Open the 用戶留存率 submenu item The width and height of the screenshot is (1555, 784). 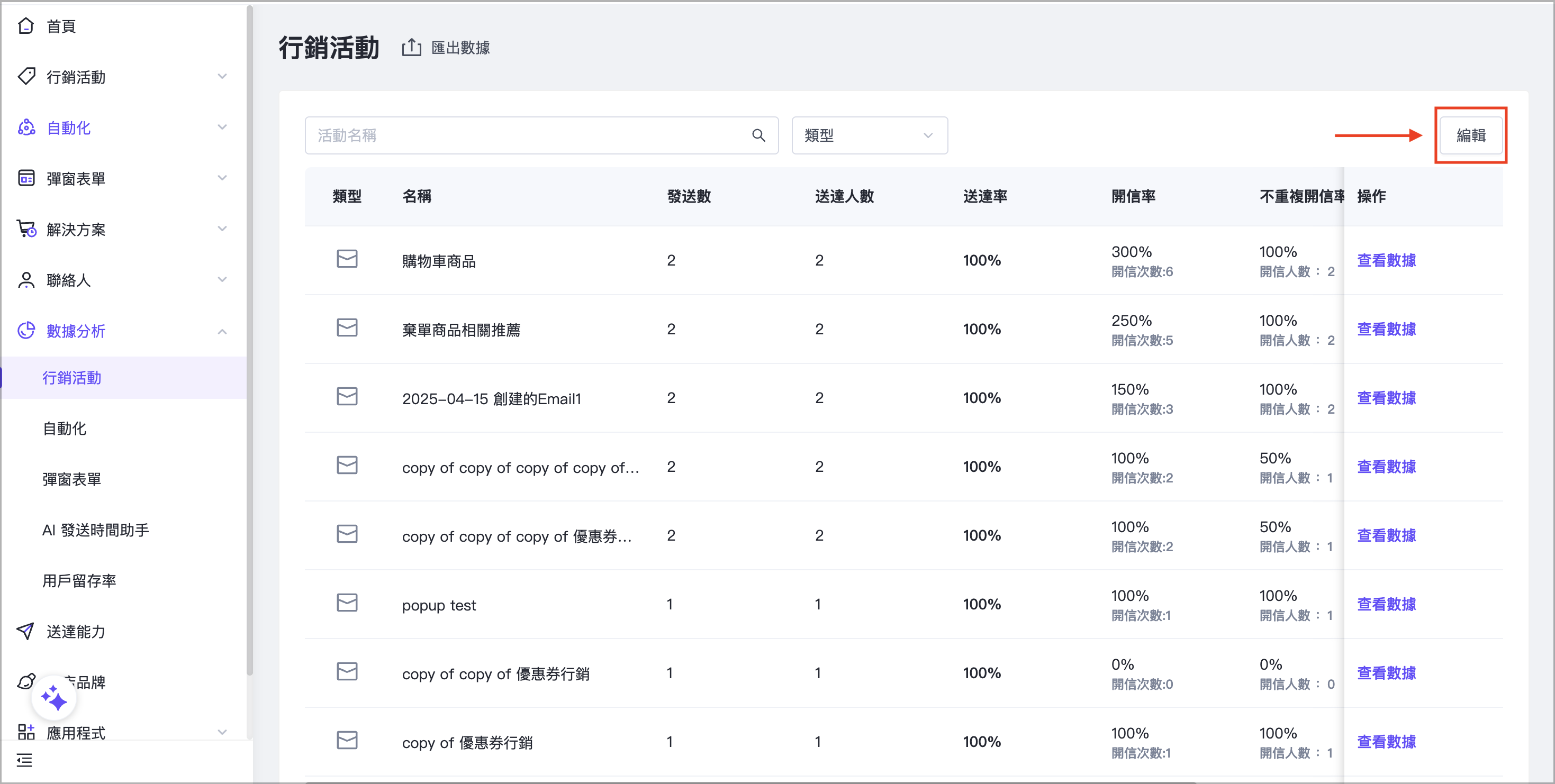click(79, 581)
